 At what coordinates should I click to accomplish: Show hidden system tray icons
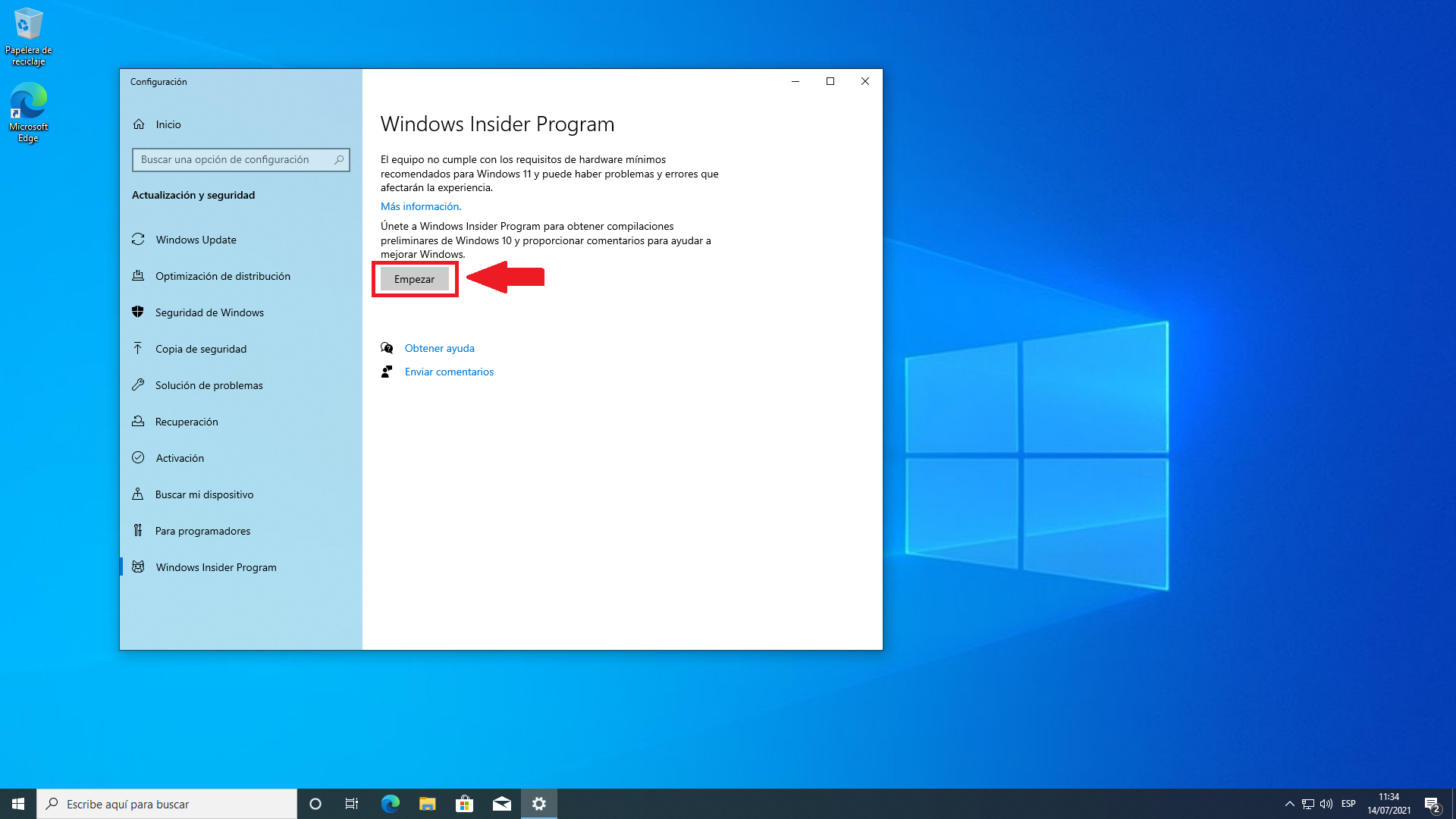click(x=1289, y=804)
